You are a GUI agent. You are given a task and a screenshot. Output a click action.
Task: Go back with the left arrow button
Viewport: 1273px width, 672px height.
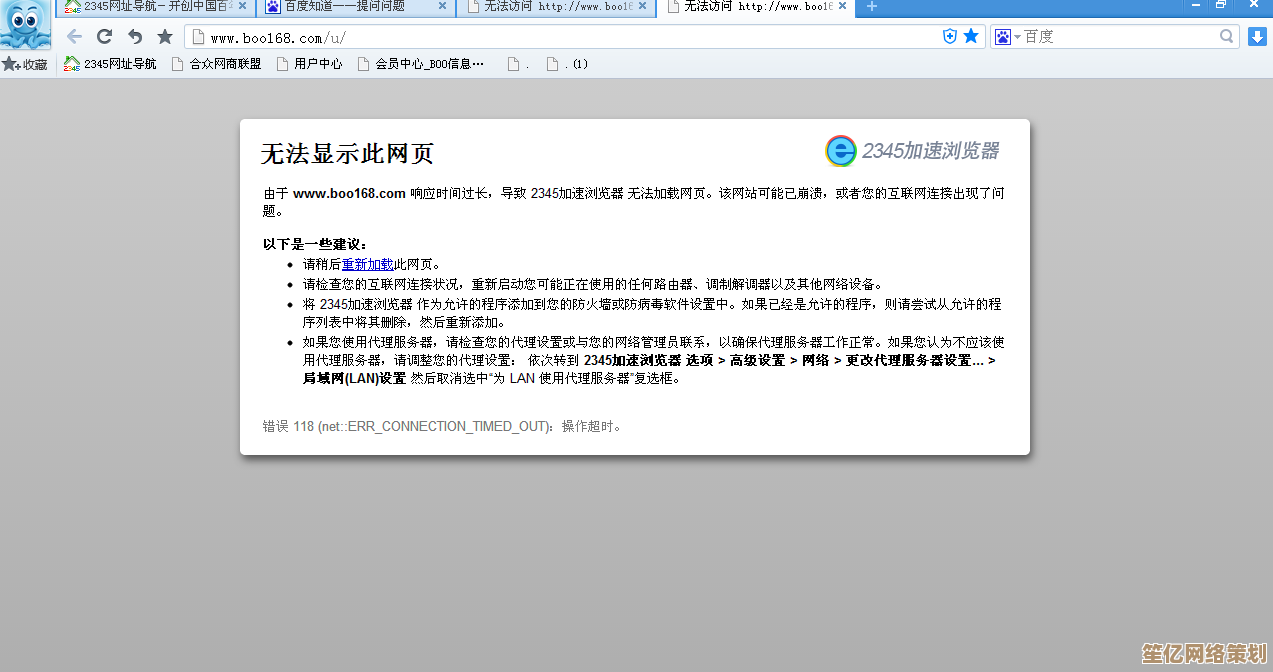(74, 37)
